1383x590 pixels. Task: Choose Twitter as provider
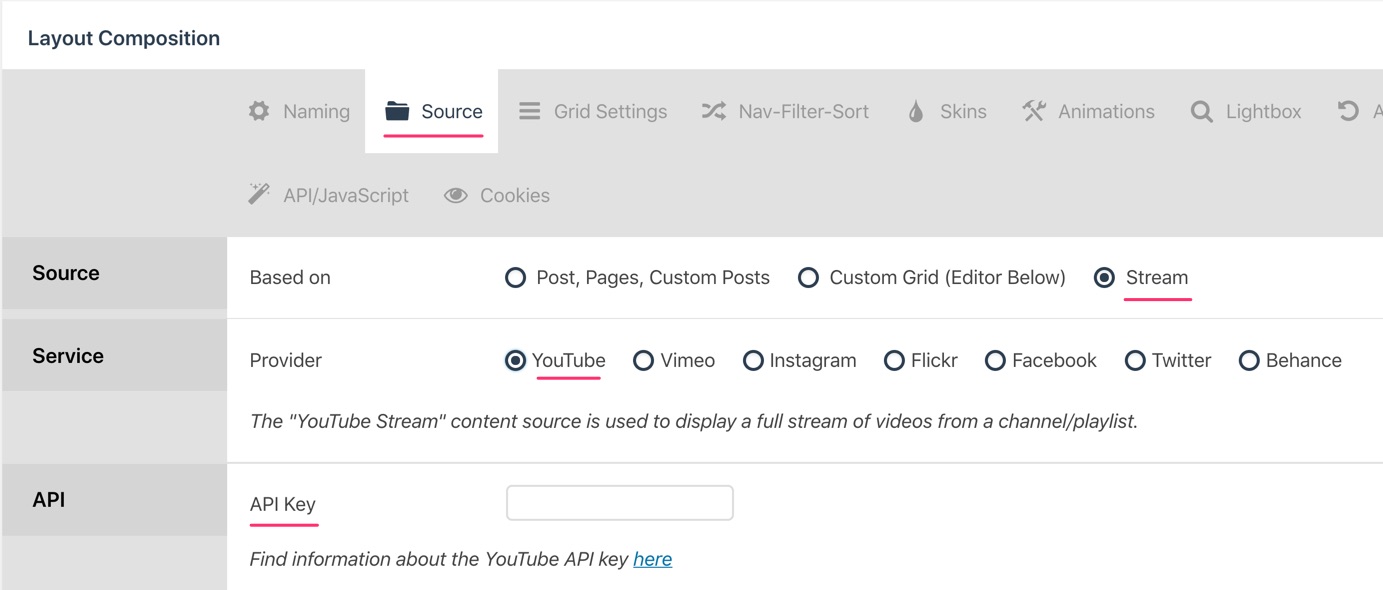pyautogui.click(x=1135, y=360)
